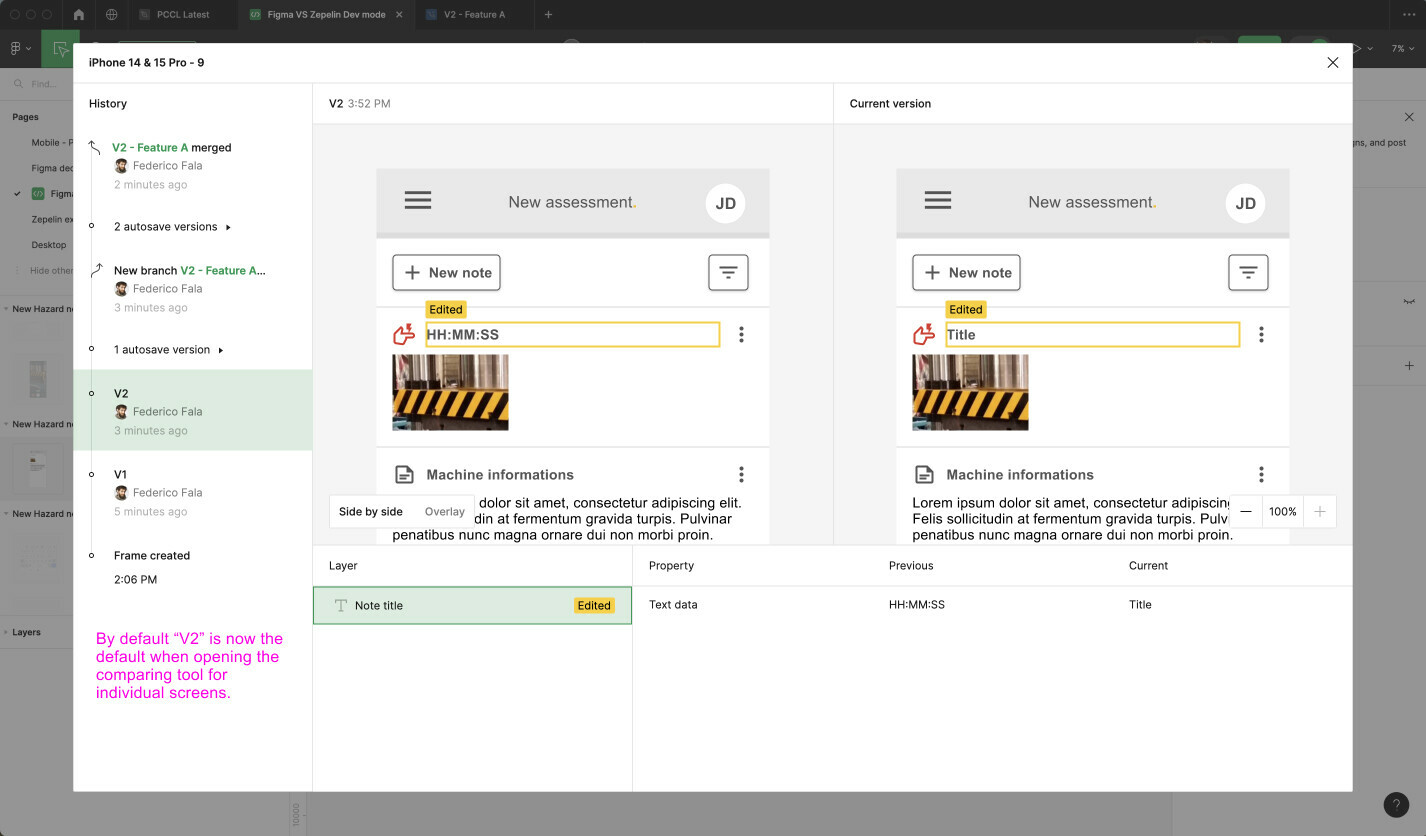Open the Figma main menu logo
The width and height of the screenshot is (1426, 836).
pyautogui.click(x=19, y=48)
